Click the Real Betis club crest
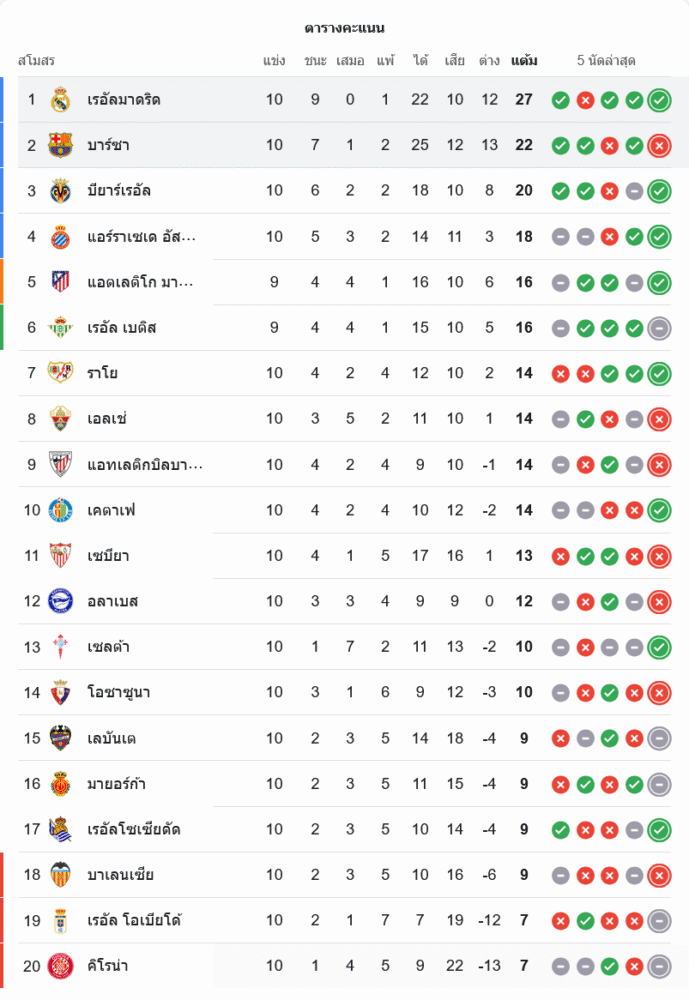Viewport: 689px width, 1000px height. (60, 328)
